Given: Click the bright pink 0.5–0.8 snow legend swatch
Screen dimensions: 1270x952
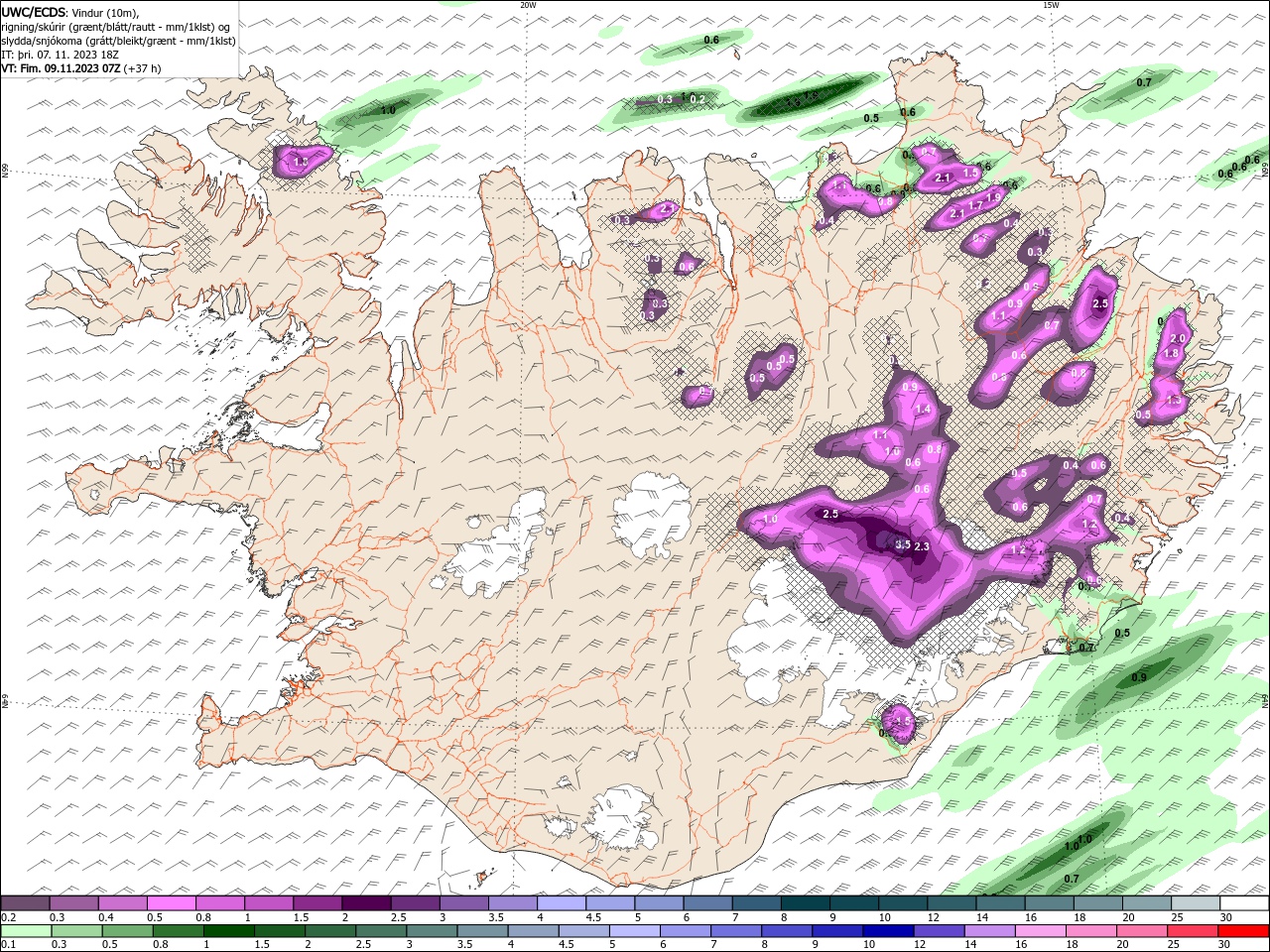Looking at the screenshot, I should [x=171, y=903].
